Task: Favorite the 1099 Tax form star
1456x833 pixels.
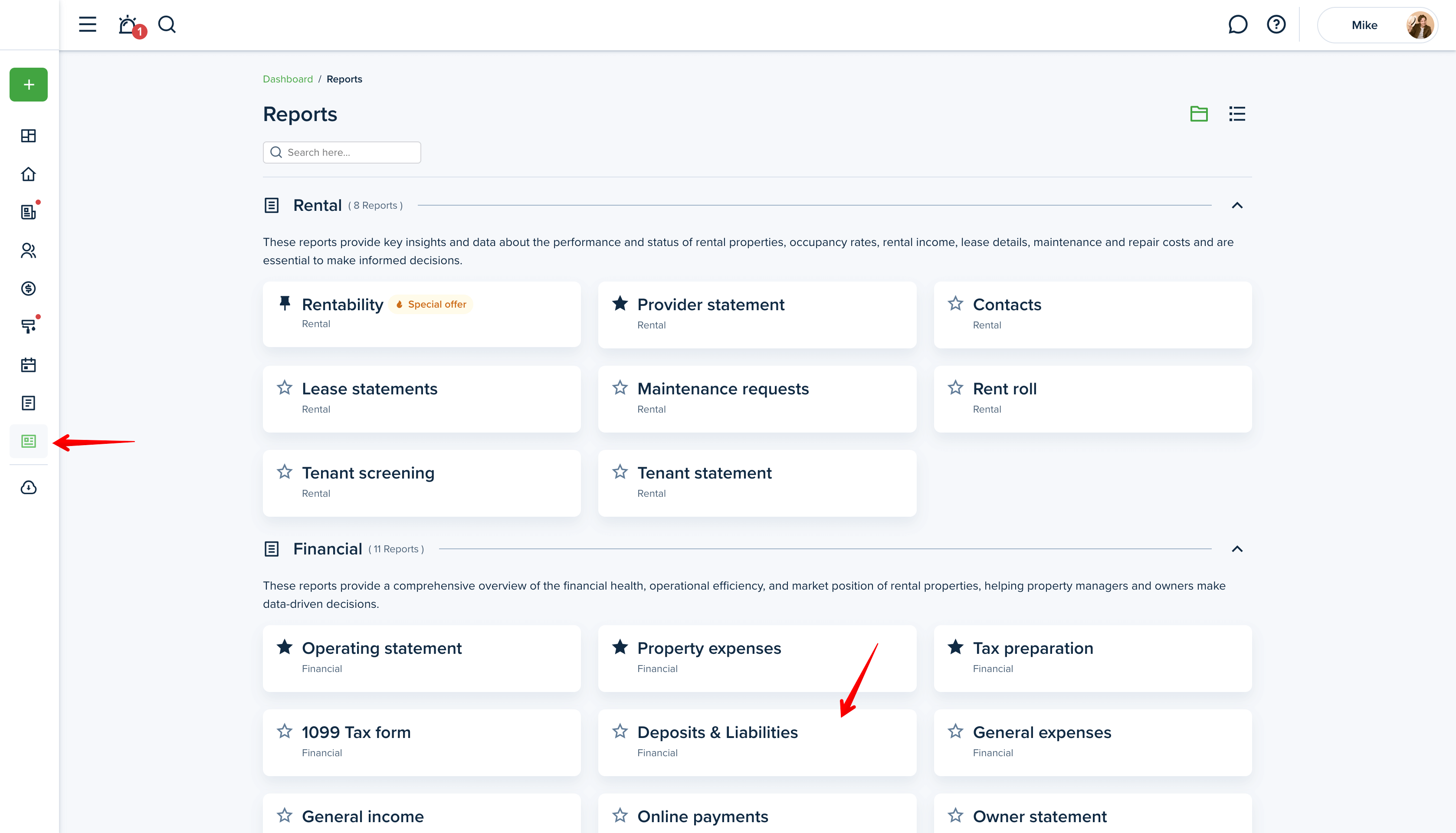Action: 284,731
